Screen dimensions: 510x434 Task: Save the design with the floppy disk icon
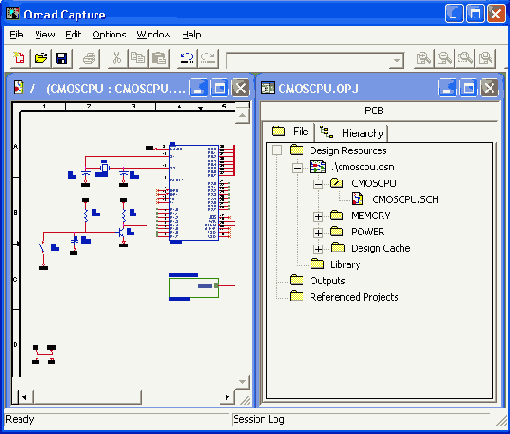coord(62,58)
